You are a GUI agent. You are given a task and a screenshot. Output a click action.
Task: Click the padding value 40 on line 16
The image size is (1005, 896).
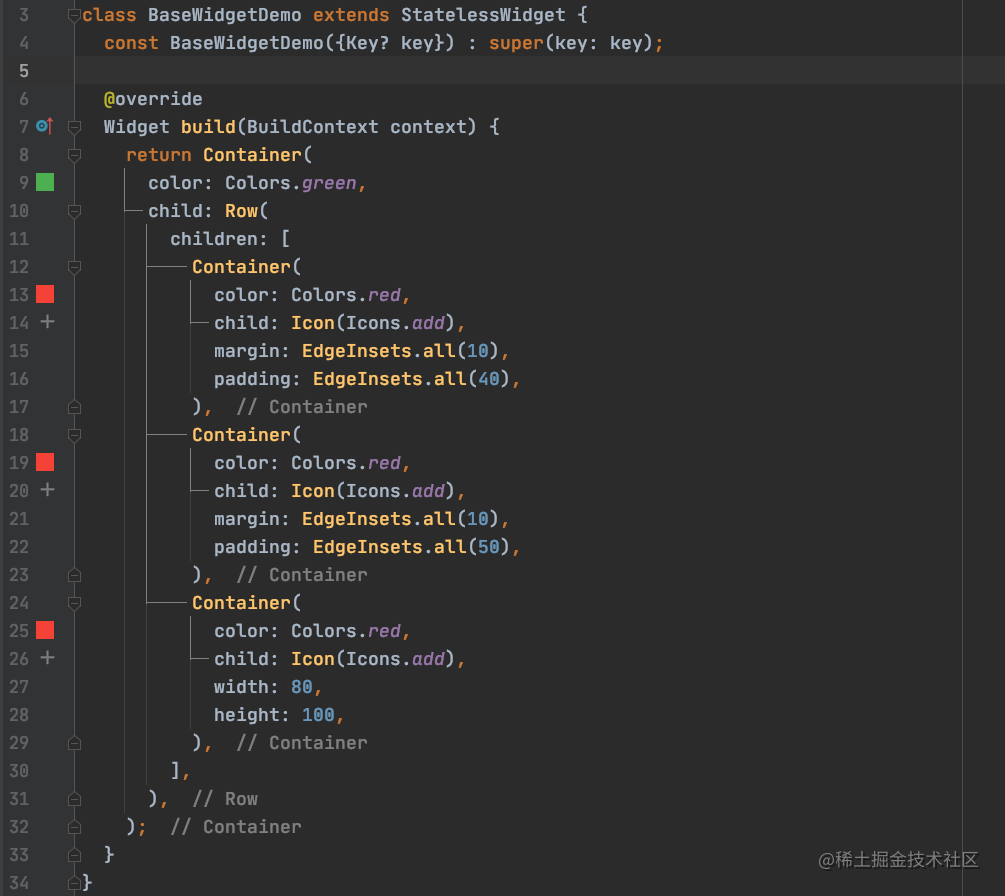[488, 379]
